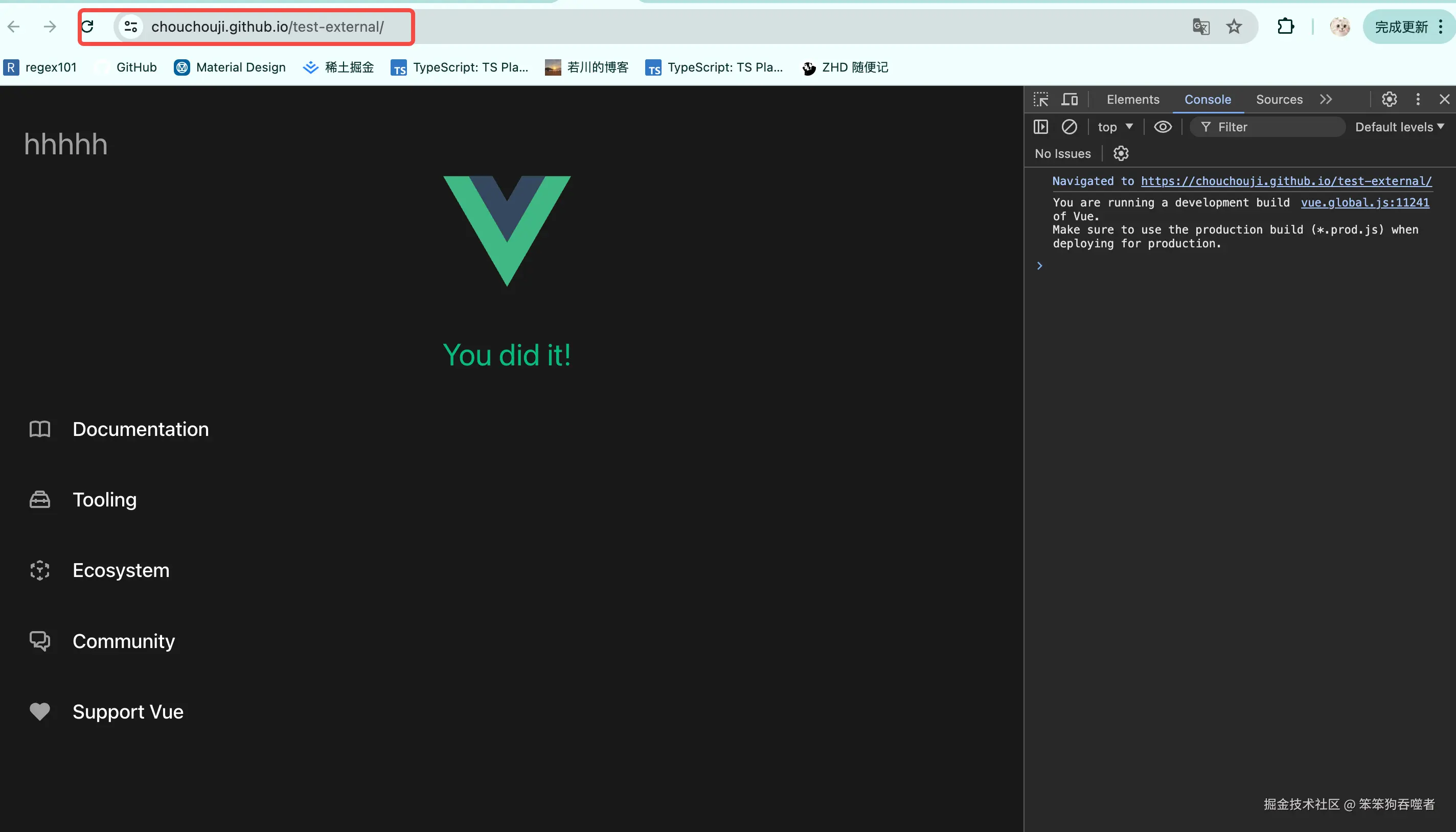Click the Documentation heading
1456x832 pixels.
coord(141,429)
